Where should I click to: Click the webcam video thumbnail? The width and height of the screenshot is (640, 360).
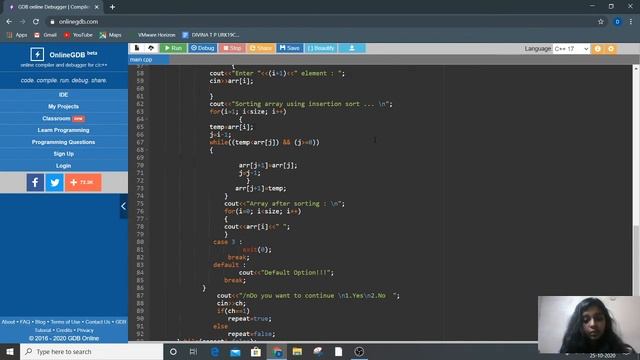(589, 324)
